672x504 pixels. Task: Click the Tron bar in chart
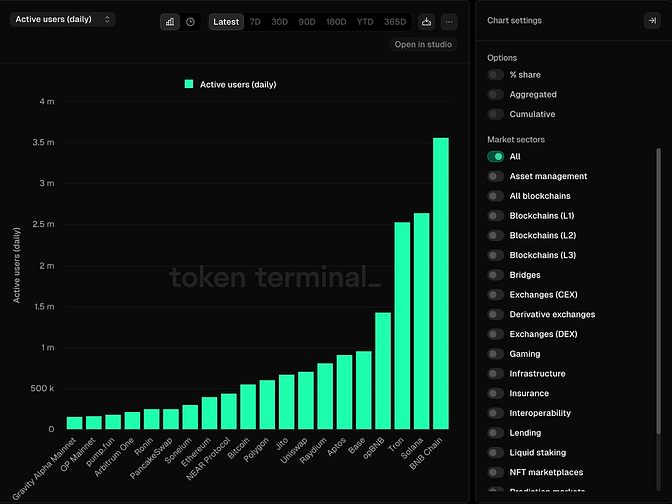[402, 325]
